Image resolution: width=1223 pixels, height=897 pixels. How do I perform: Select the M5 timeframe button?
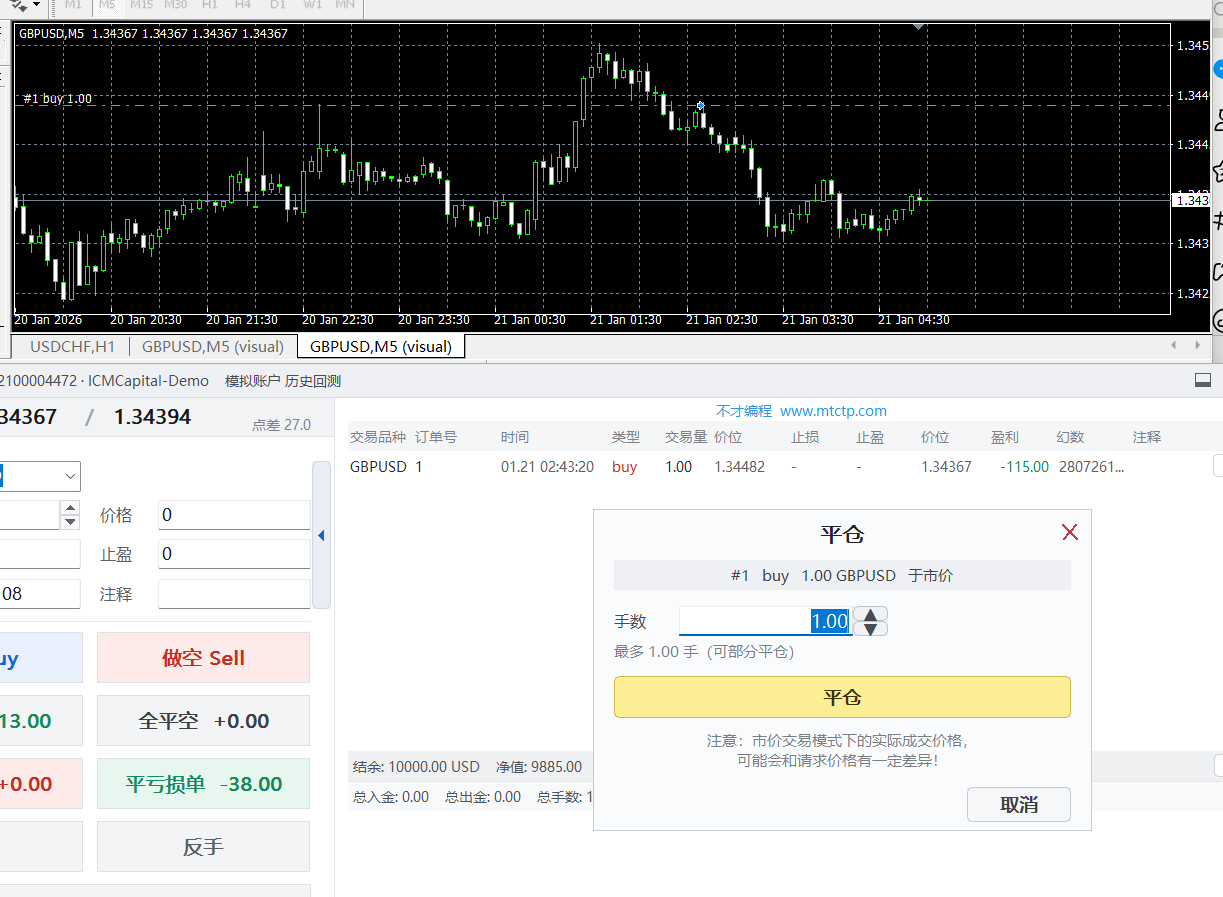pyautogui.click(x=106, y=5)
